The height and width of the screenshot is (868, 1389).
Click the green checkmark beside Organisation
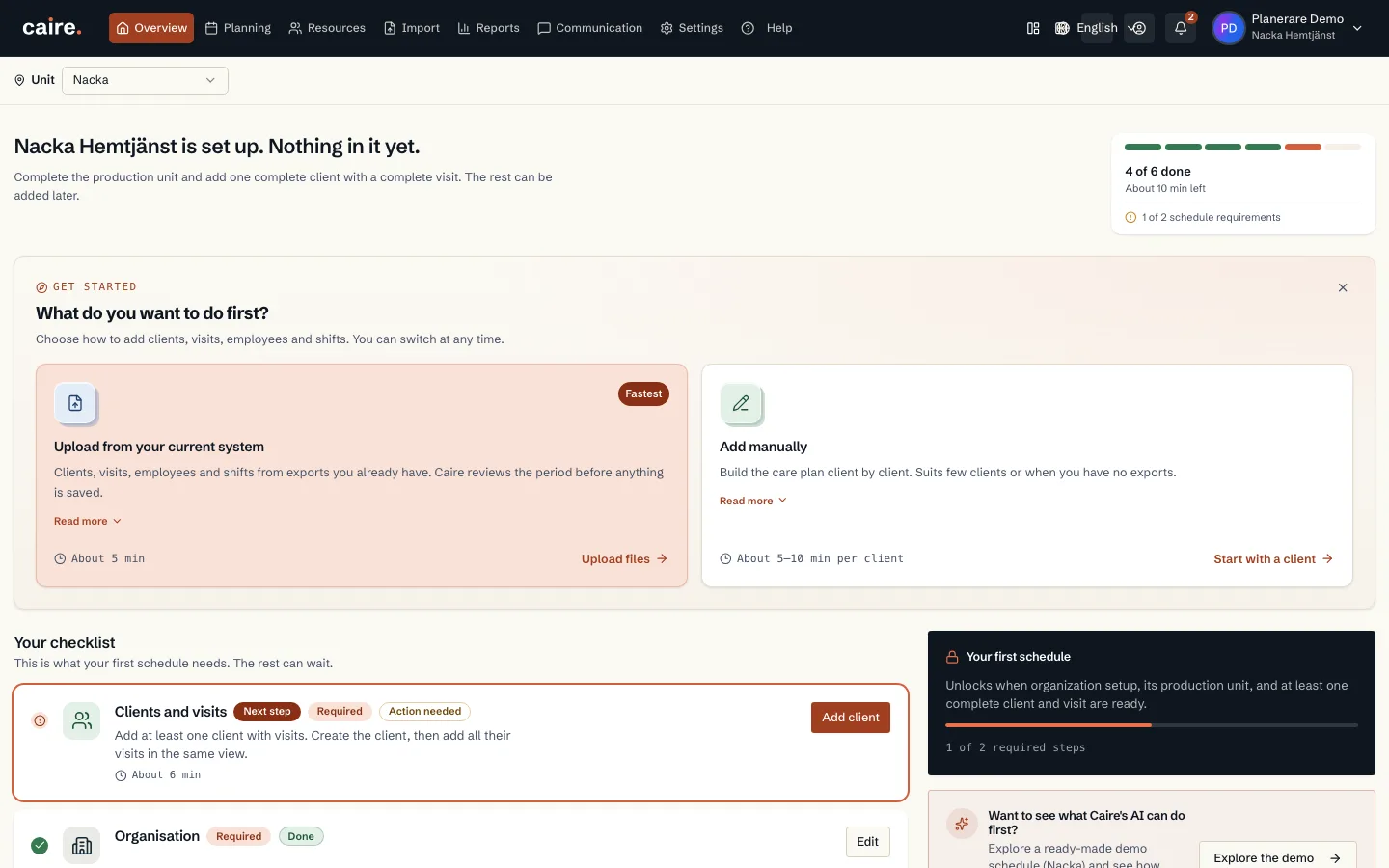coord(40,846)
